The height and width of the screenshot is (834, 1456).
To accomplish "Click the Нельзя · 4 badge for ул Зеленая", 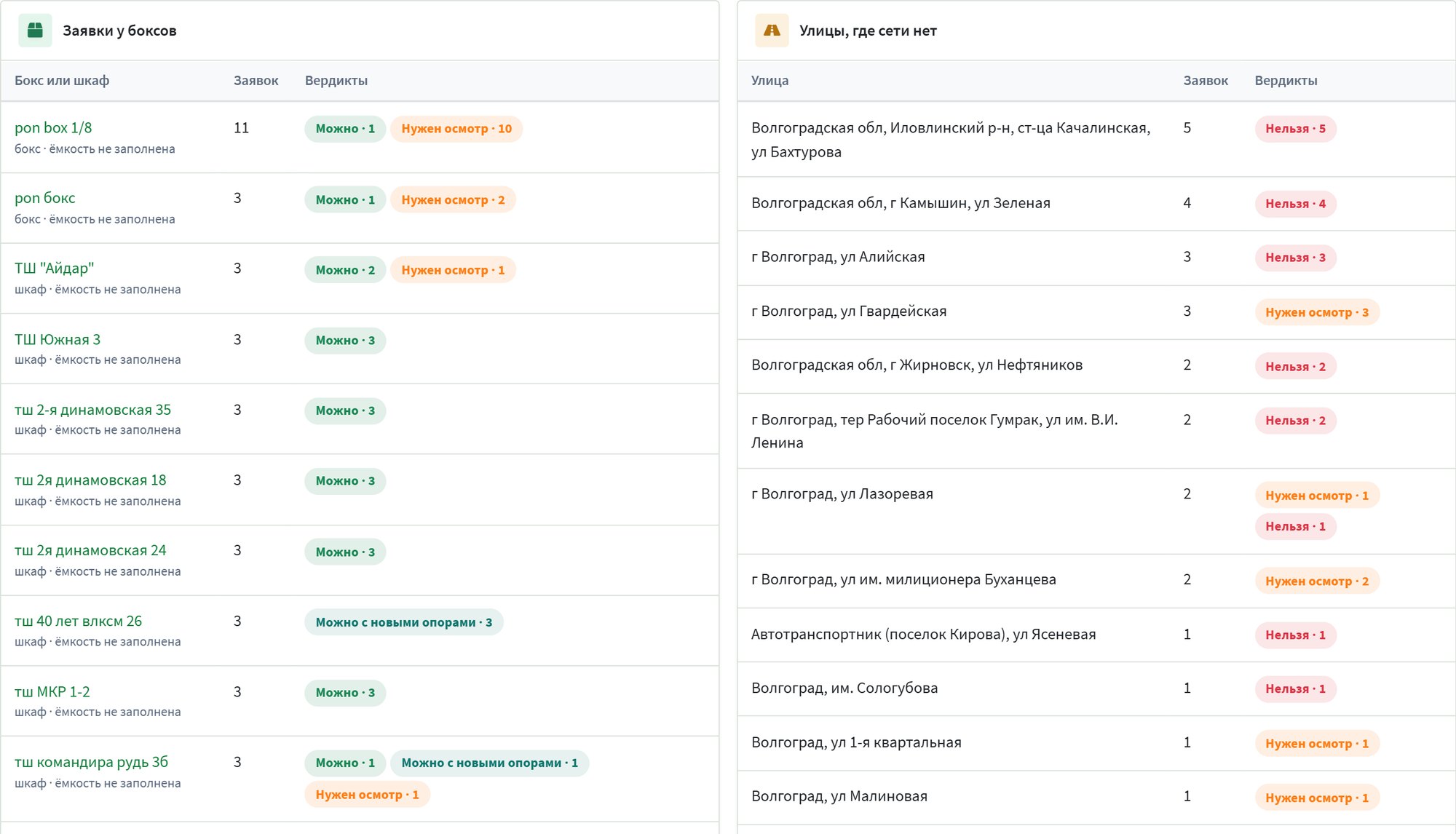I will [1295, 204].
